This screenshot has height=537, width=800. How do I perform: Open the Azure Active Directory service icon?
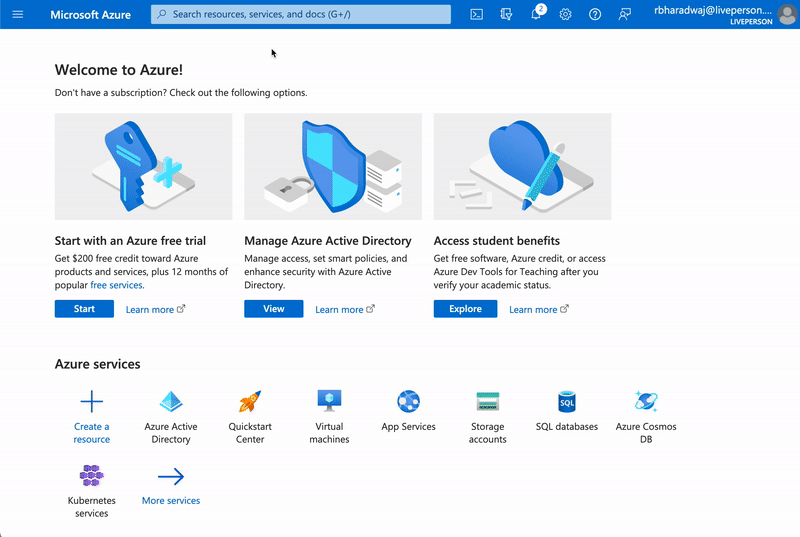point(171,401)
